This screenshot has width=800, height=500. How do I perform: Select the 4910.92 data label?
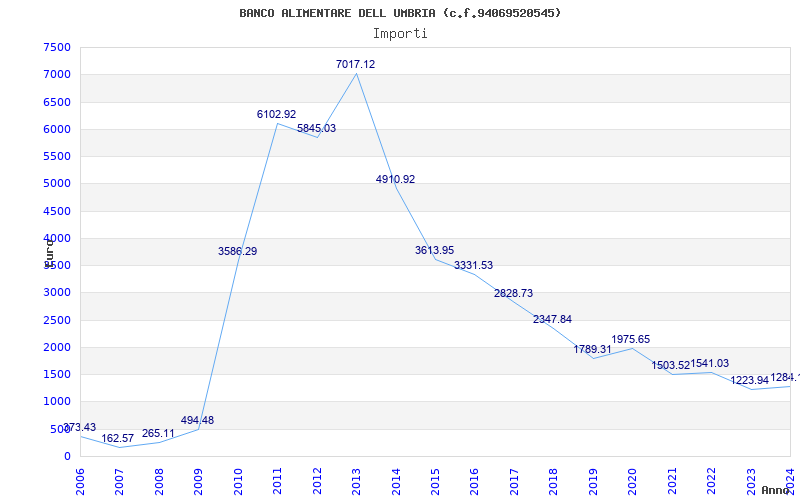point(395,180)
